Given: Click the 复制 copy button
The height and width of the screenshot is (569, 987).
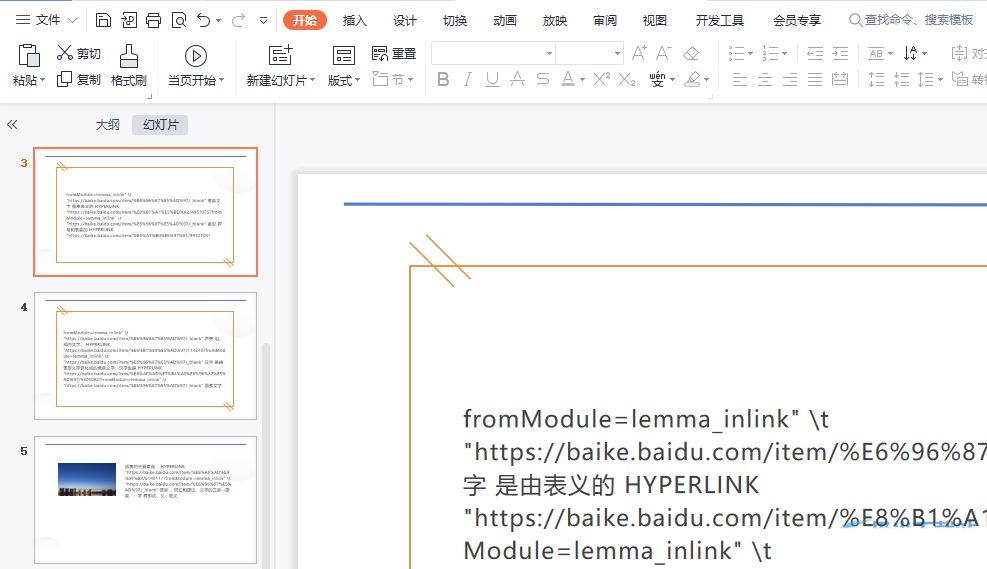Looking at the screenshot, I should point(79,79).
